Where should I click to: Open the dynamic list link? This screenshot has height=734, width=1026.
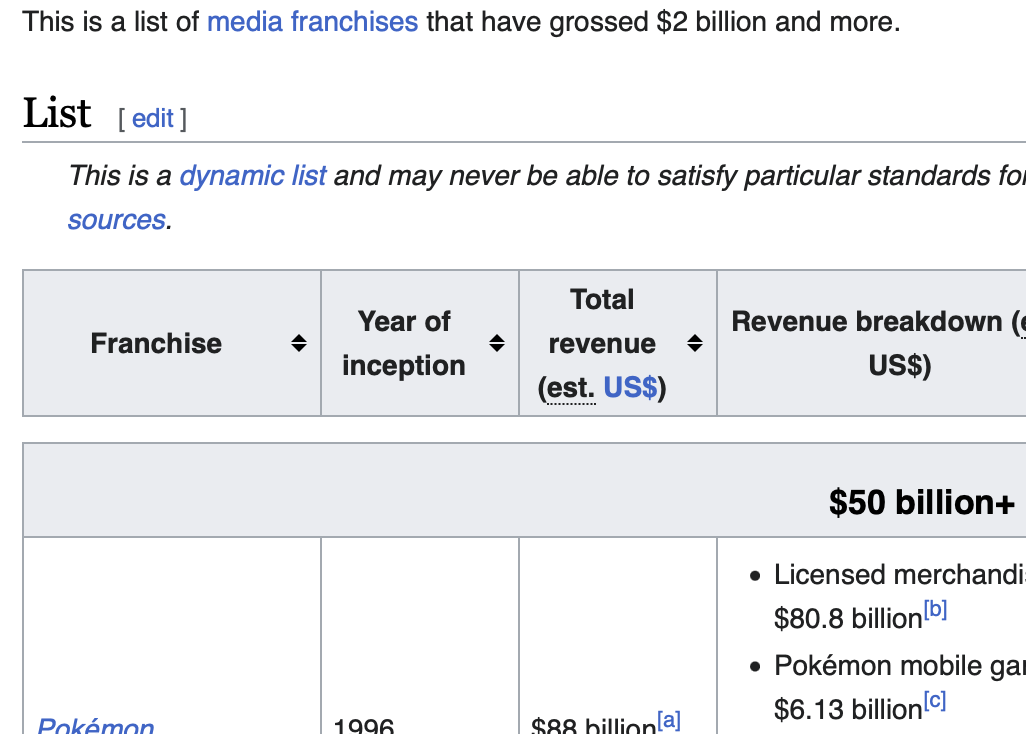pos(252,176)
